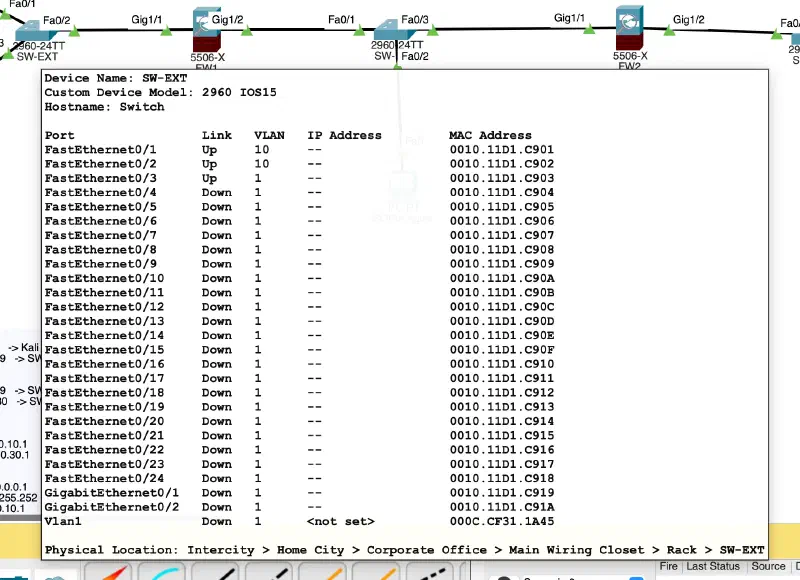Click MAC address 0010.11D1.C90A

502,278
